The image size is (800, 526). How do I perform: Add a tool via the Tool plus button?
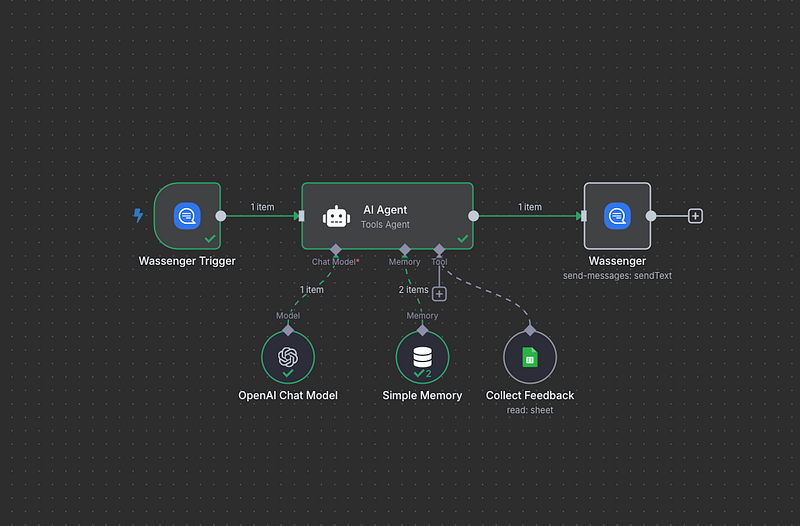coord(439,293)
